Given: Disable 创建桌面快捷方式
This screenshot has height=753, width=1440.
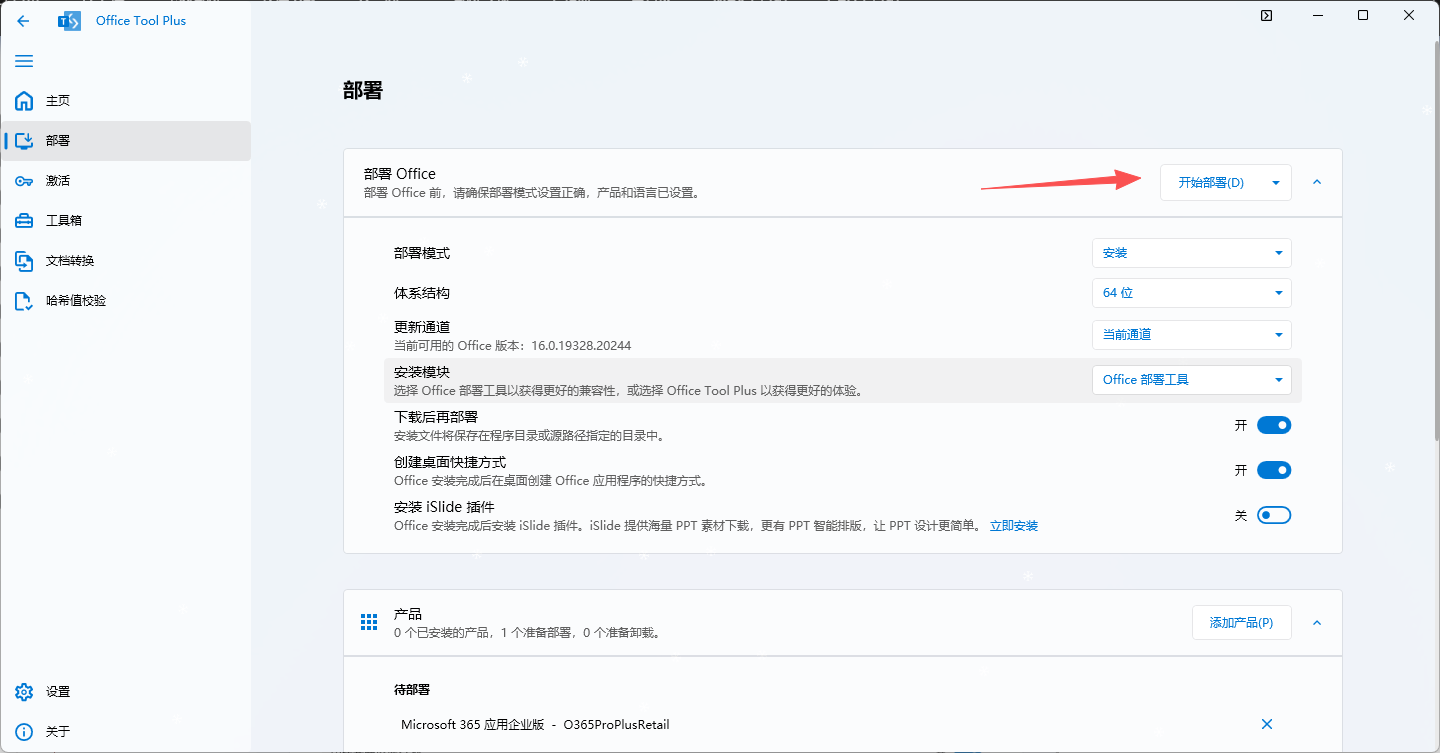Looking at the screenshot, I should [x=1274, y=469].
